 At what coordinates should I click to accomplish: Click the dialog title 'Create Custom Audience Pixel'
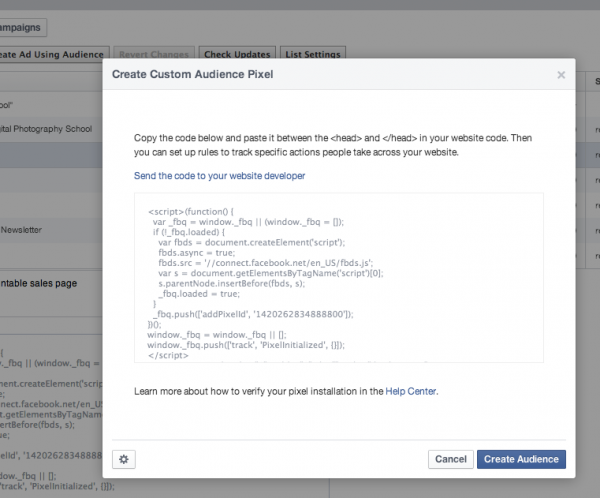(x=192, y=74)
